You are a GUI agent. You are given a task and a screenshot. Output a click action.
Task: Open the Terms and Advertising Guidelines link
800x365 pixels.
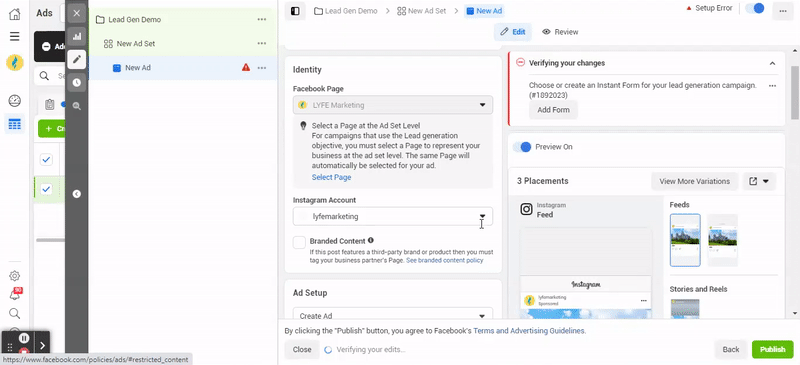pyautogui.click(x=529, y=331)
